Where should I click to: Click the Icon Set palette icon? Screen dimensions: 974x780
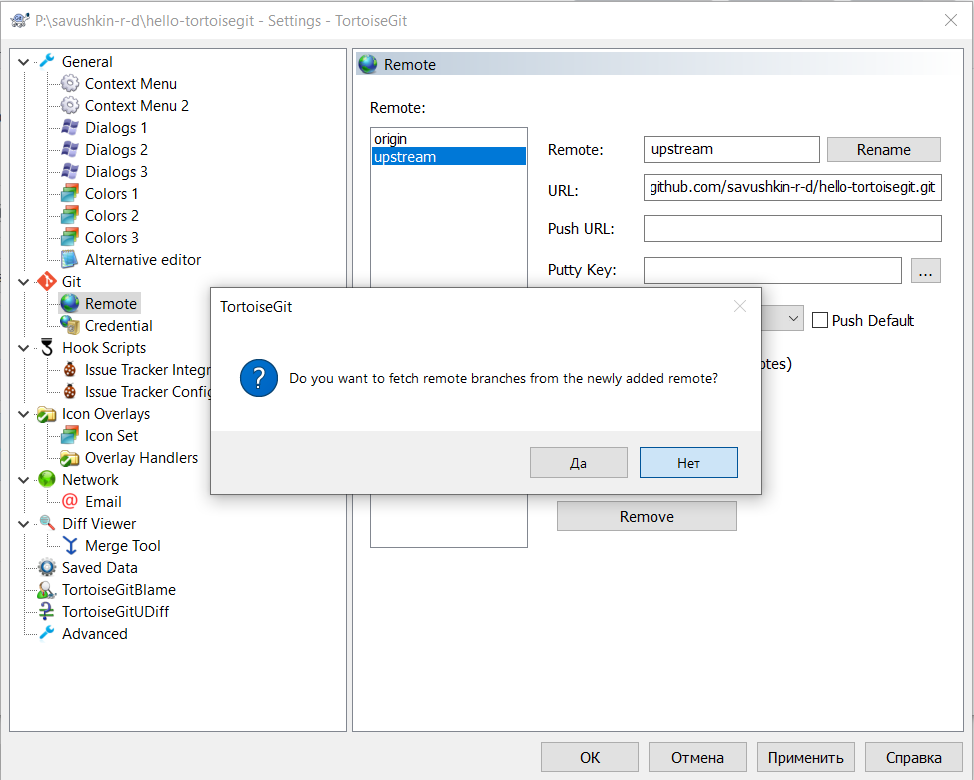(70, 435)
